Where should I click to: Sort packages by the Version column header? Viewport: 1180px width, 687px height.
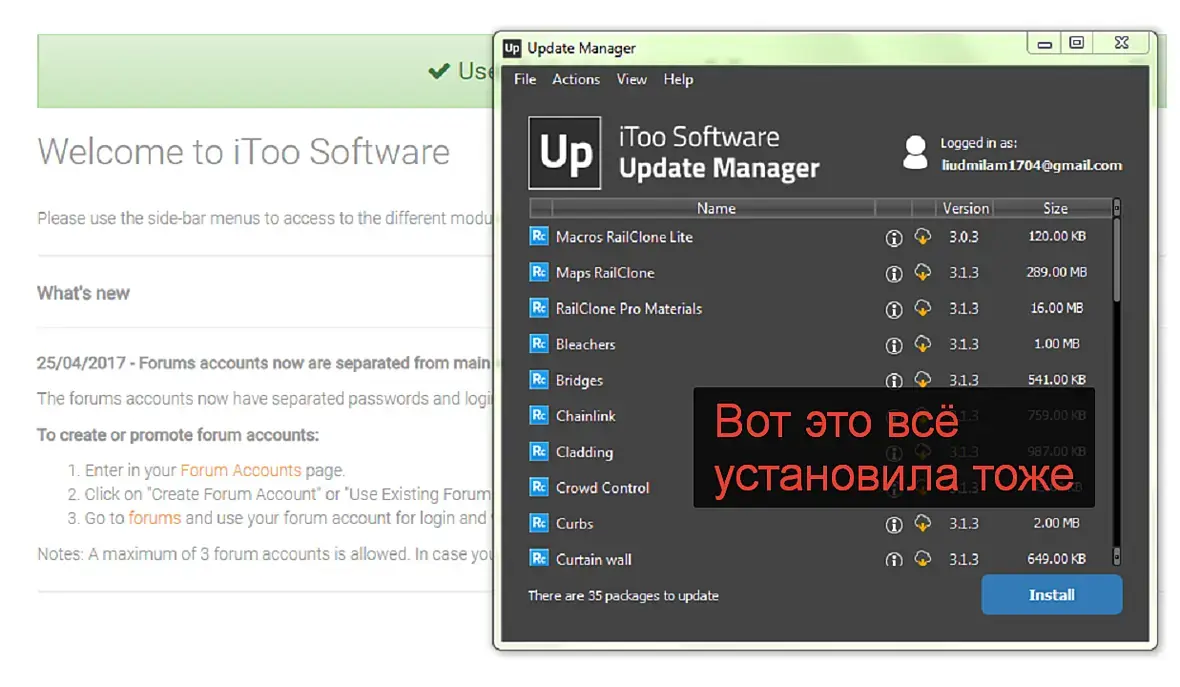966,208
